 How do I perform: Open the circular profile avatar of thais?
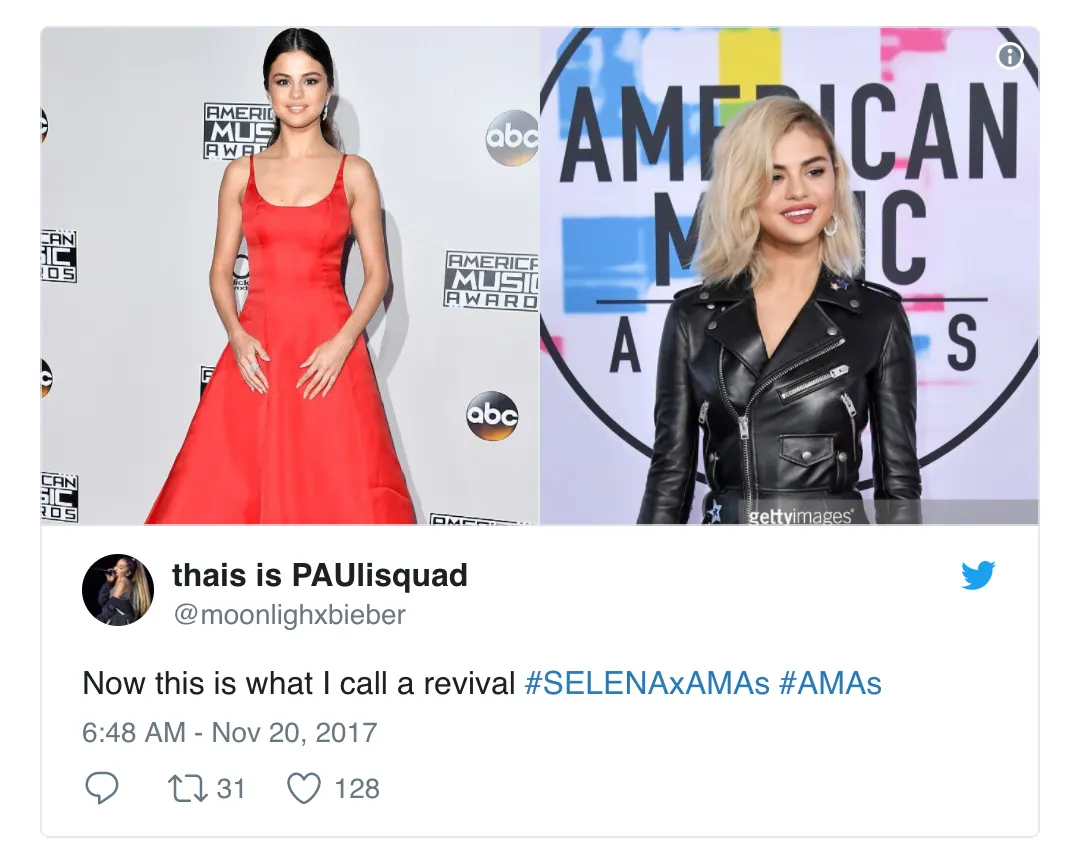tap(117, 589)
